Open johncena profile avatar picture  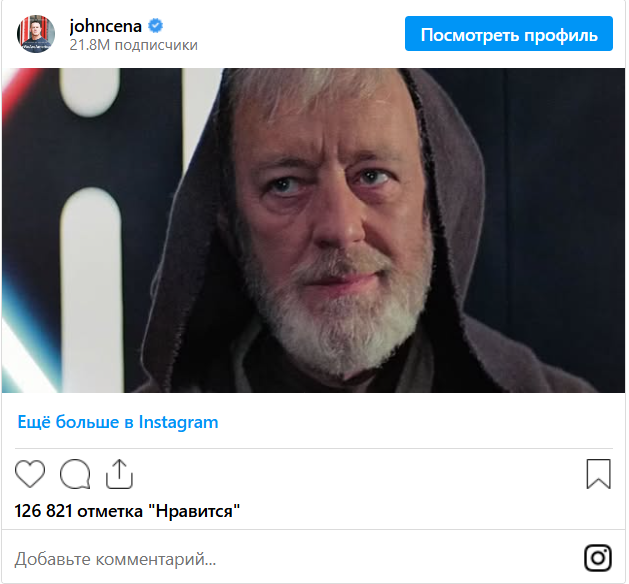click(x=36, y=34)
